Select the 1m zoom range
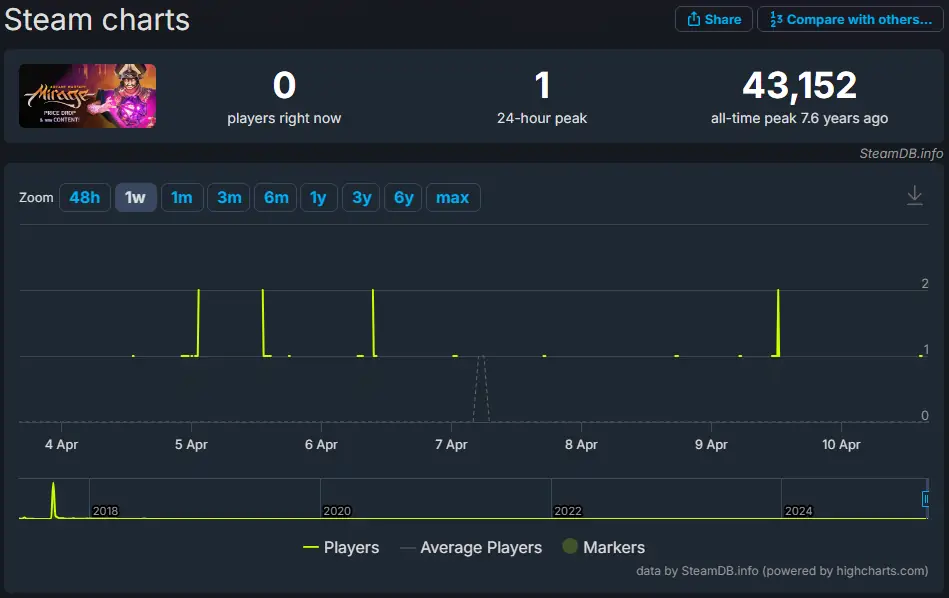The height and width of the screenshot is (598, 949). [x=182, y=197]
